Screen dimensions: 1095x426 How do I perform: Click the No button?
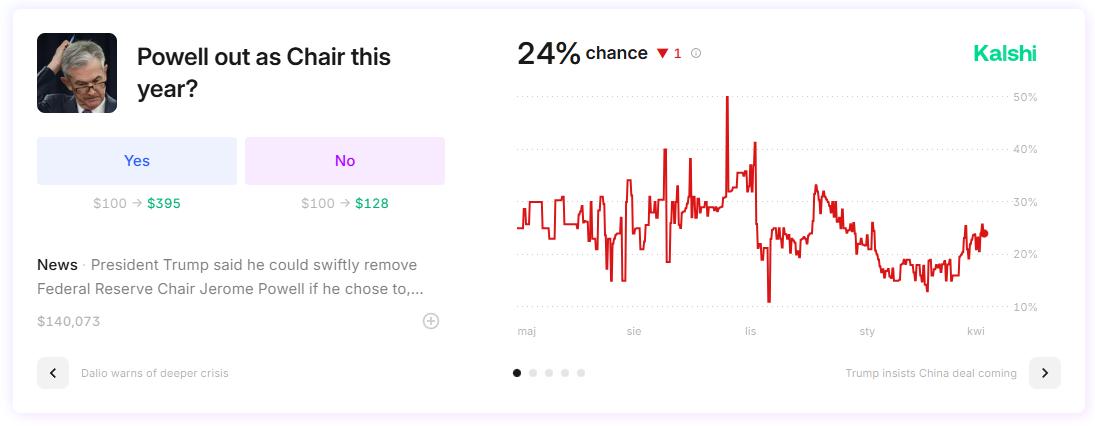click(345, 161)
